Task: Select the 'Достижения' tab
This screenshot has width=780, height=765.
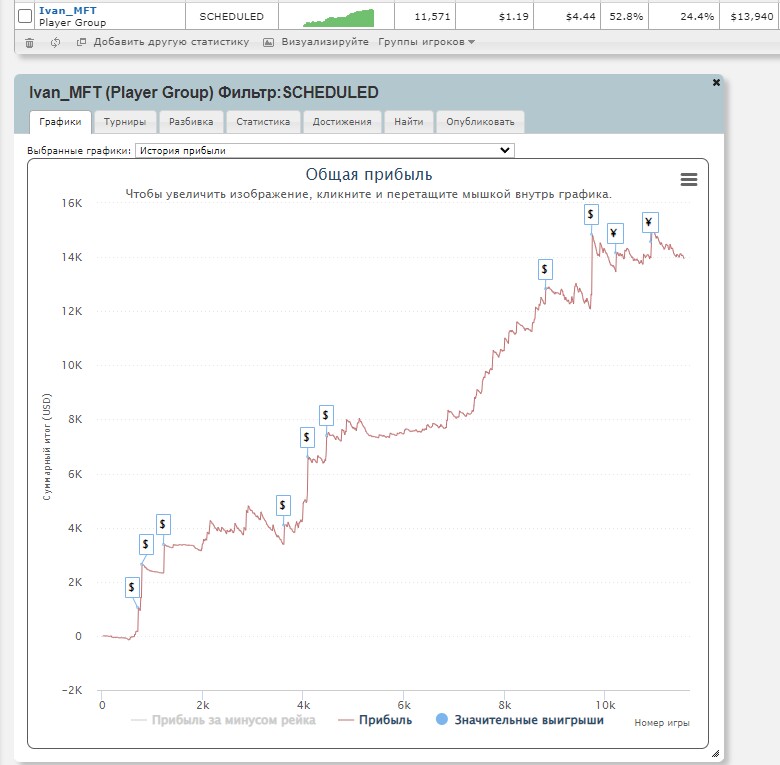Action: pos(343,122)
